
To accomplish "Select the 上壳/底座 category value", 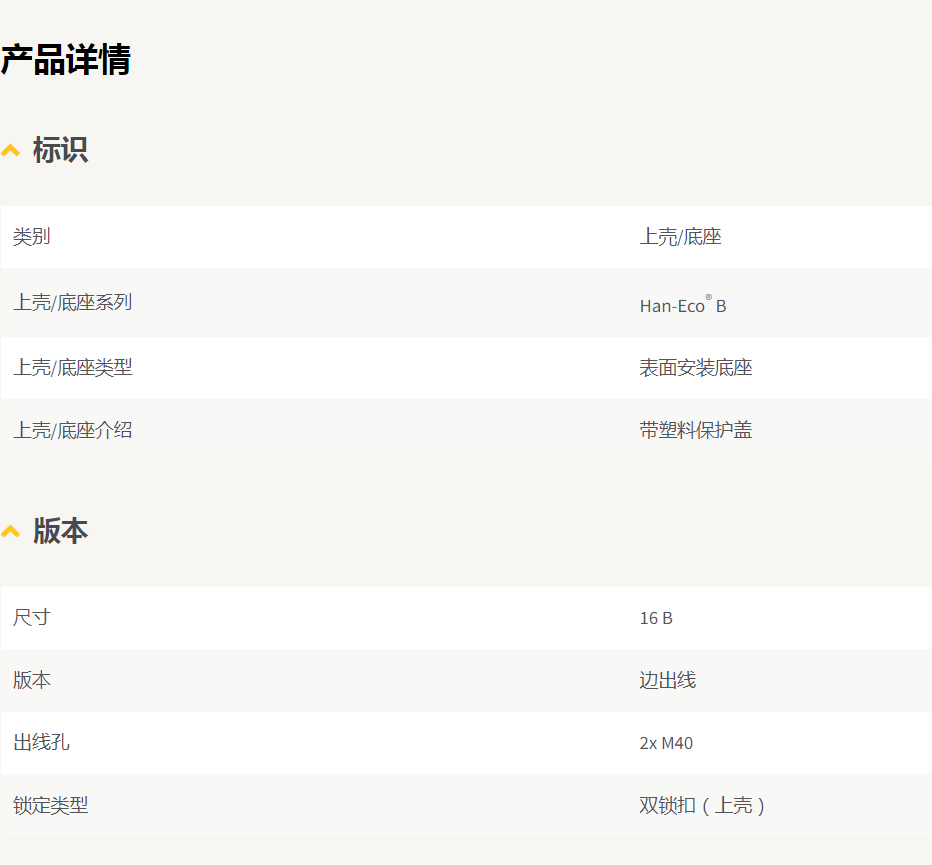I will (x=681, y=237).
